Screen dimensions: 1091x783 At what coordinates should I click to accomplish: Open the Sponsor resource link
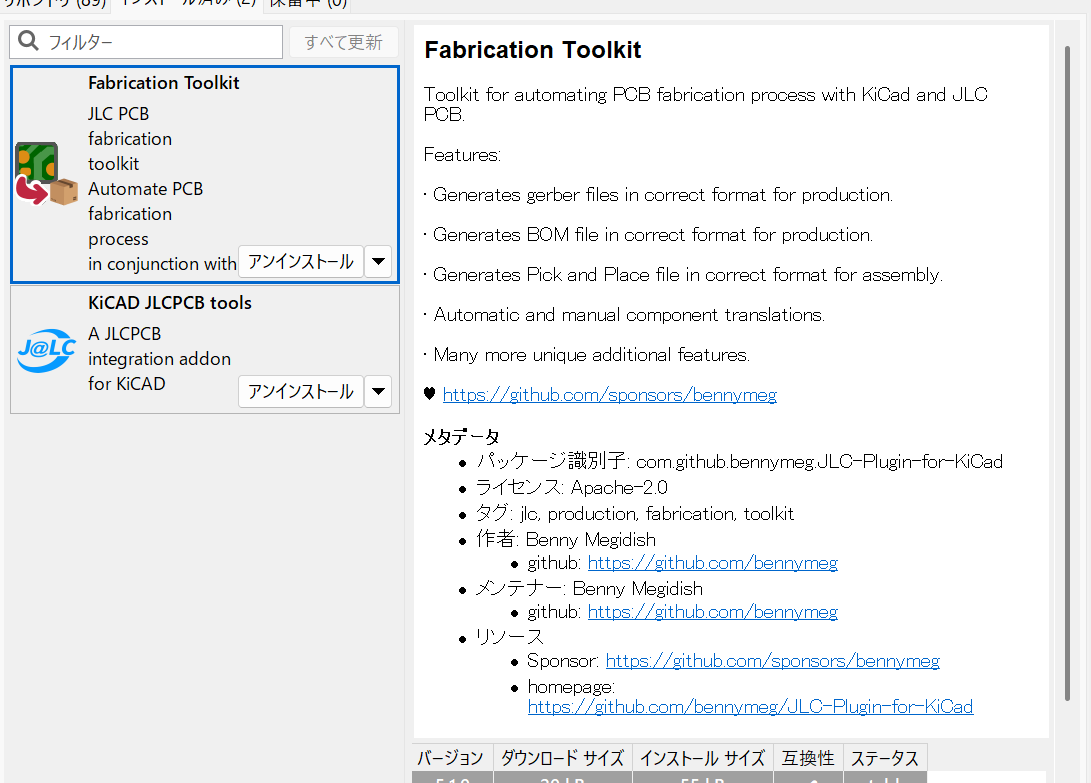pyautogui.click(x=772, y=661)
